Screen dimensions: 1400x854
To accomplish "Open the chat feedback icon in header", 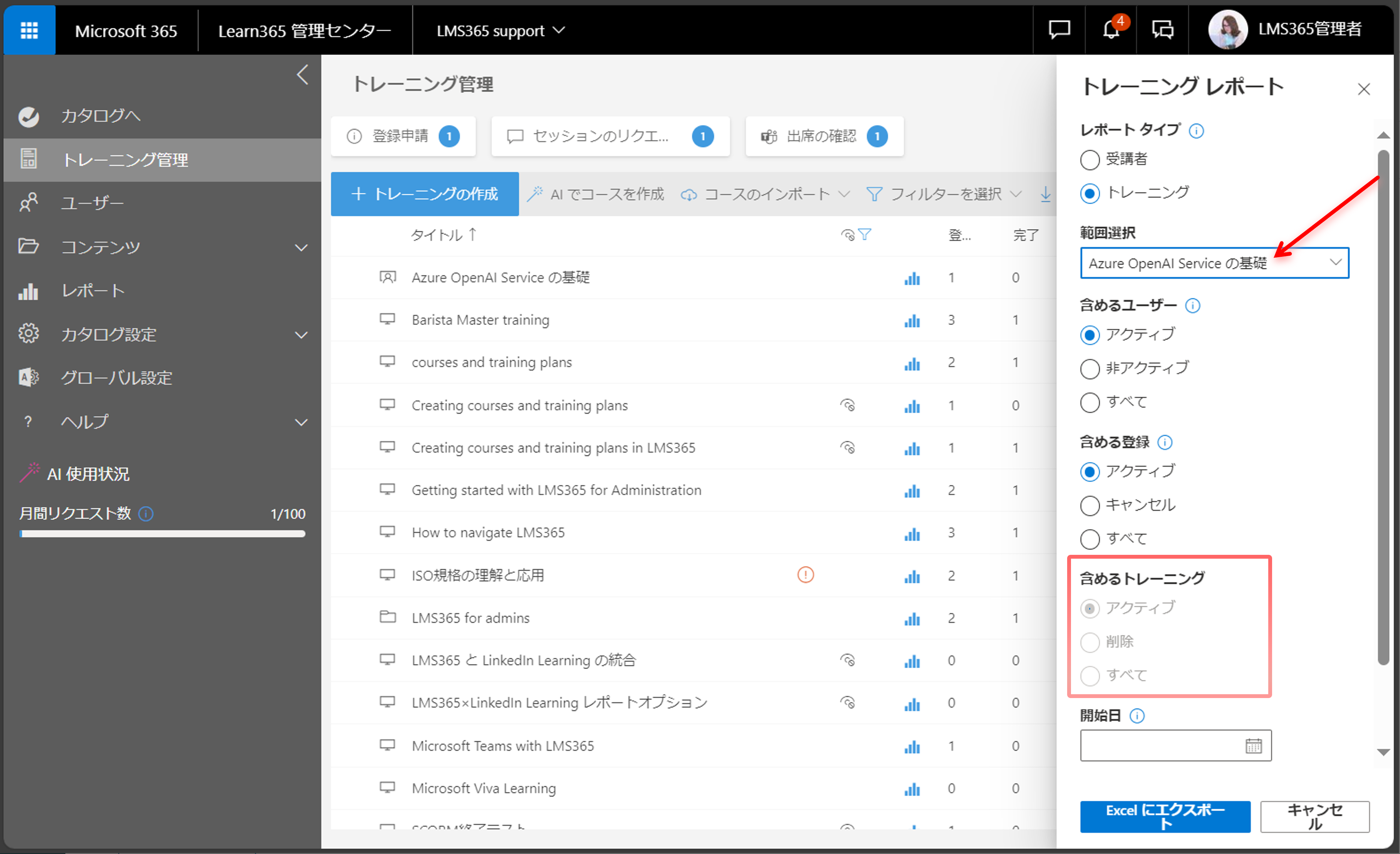I will [1059, 30].
